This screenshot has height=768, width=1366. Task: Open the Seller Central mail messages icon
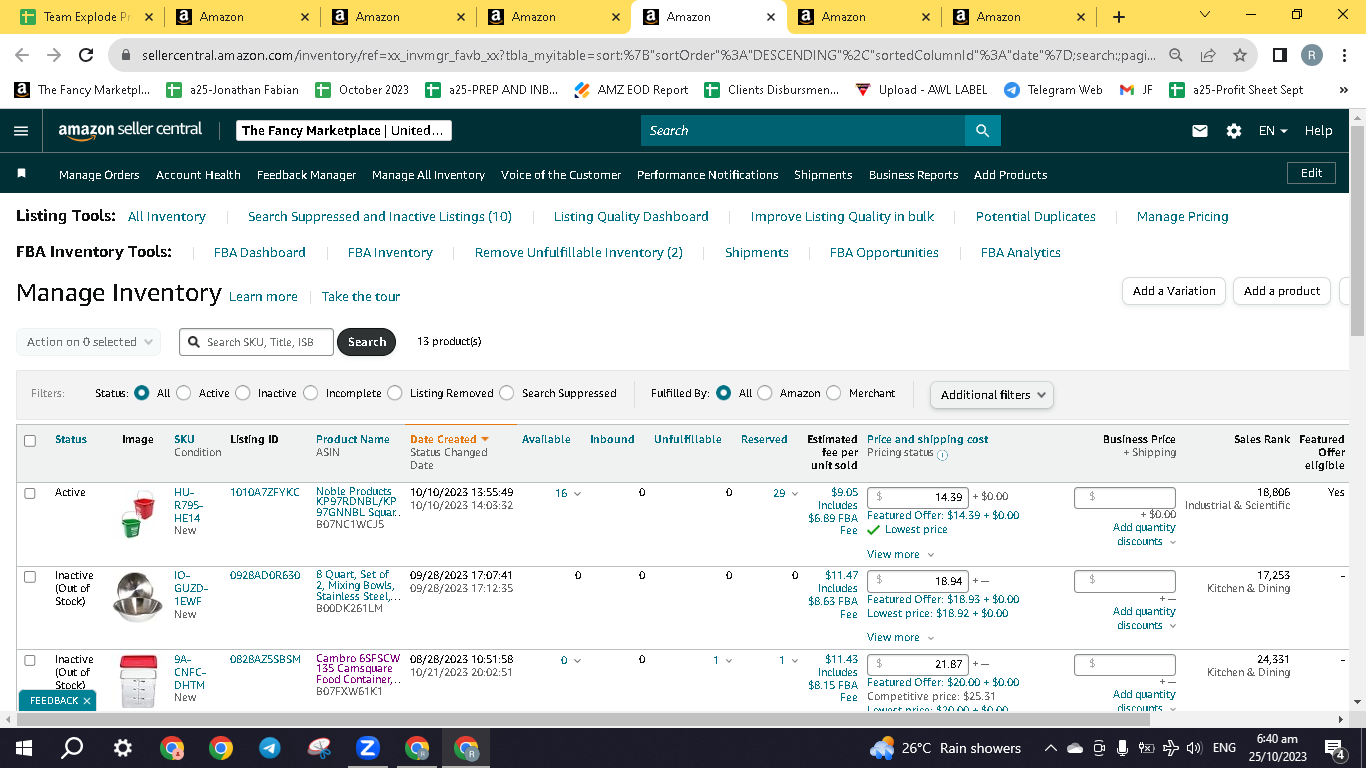pyautogui.click(x=1200, y=131)
